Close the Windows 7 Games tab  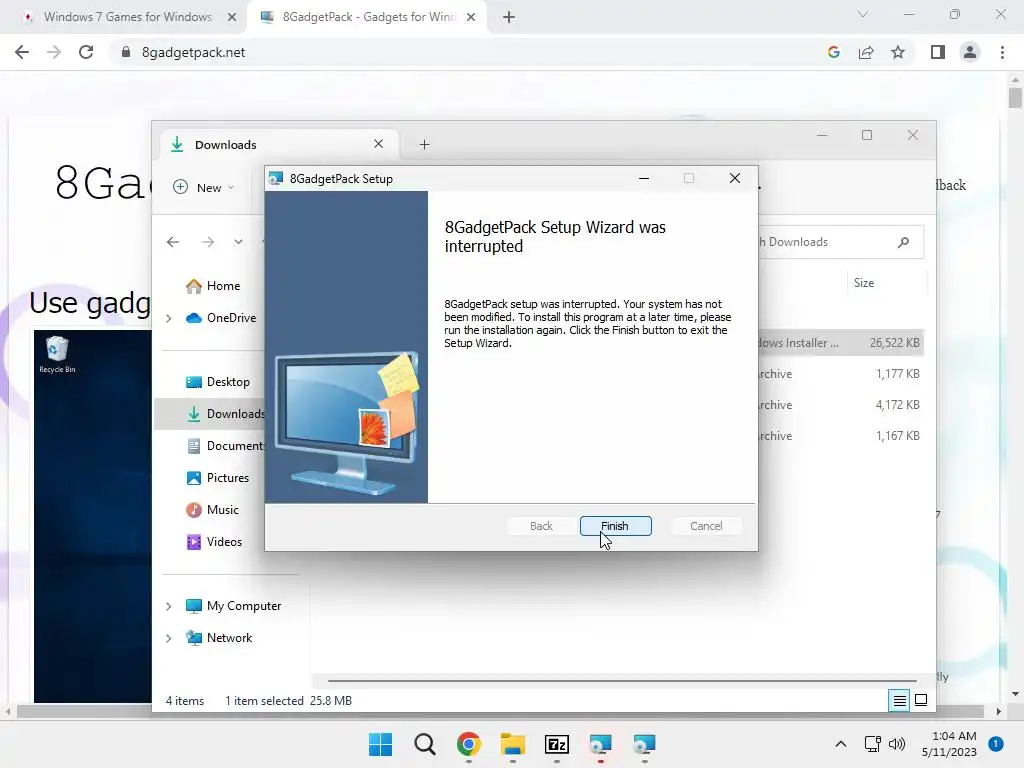pos(231,17)
